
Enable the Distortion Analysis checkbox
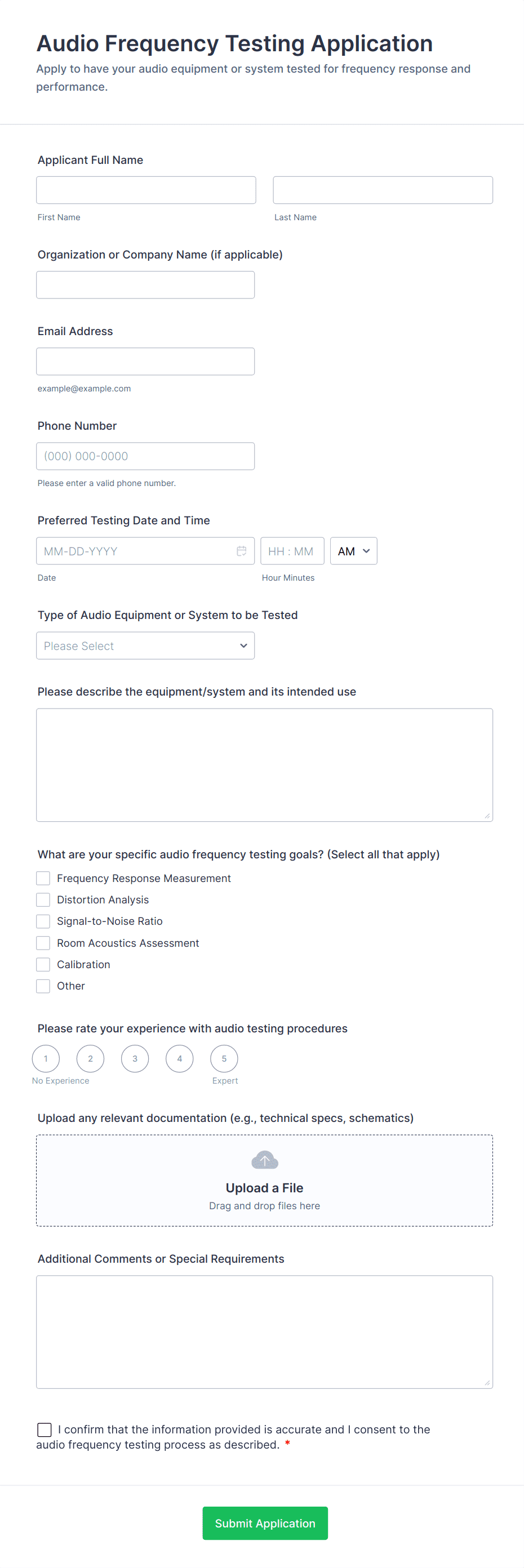pos(43,899)
